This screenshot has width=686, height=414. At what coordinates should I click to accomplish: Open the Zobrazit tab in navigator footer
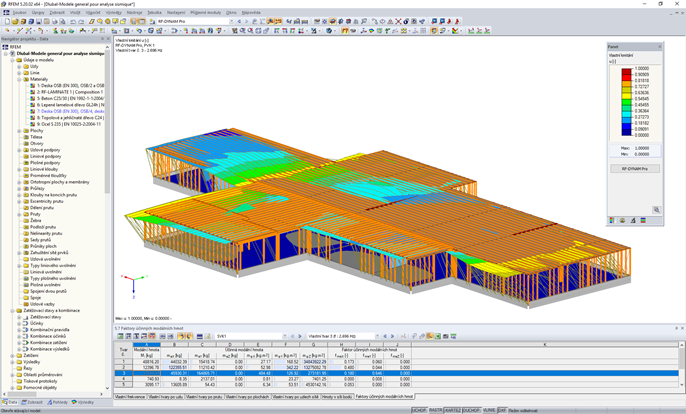[32, 402]
